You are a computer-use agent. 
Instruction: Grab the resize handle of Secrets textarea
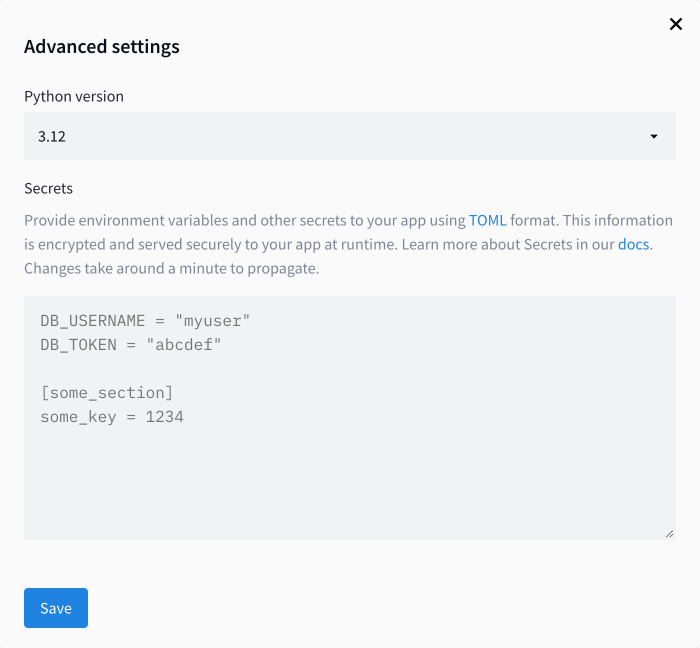(669, 534)
